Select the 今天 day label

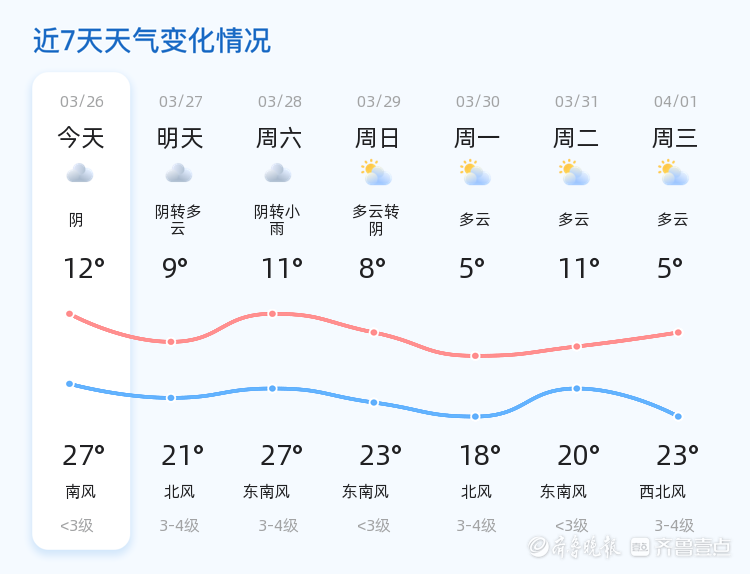point(80,138)
